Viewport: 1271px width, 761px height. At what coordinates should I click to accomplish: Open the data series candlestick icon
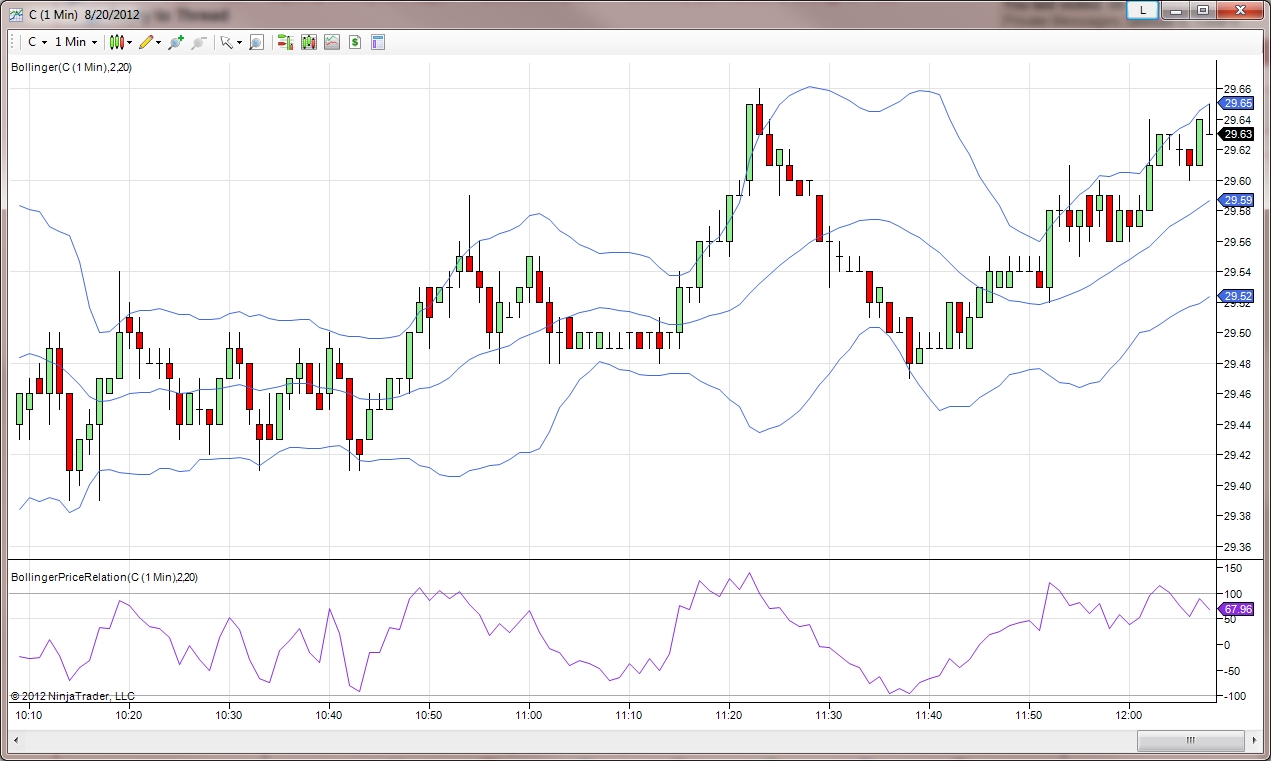click(308, 42)
